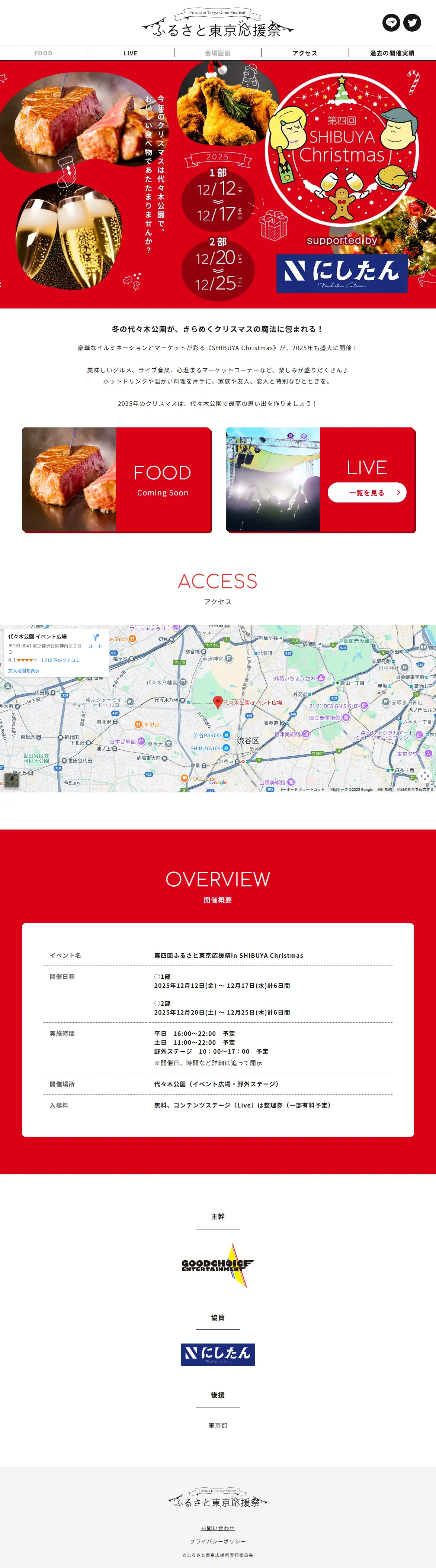Click にしたん sponsor logo under 協賛
This screenshot has width=436, height=1568.
point(217,1354)
